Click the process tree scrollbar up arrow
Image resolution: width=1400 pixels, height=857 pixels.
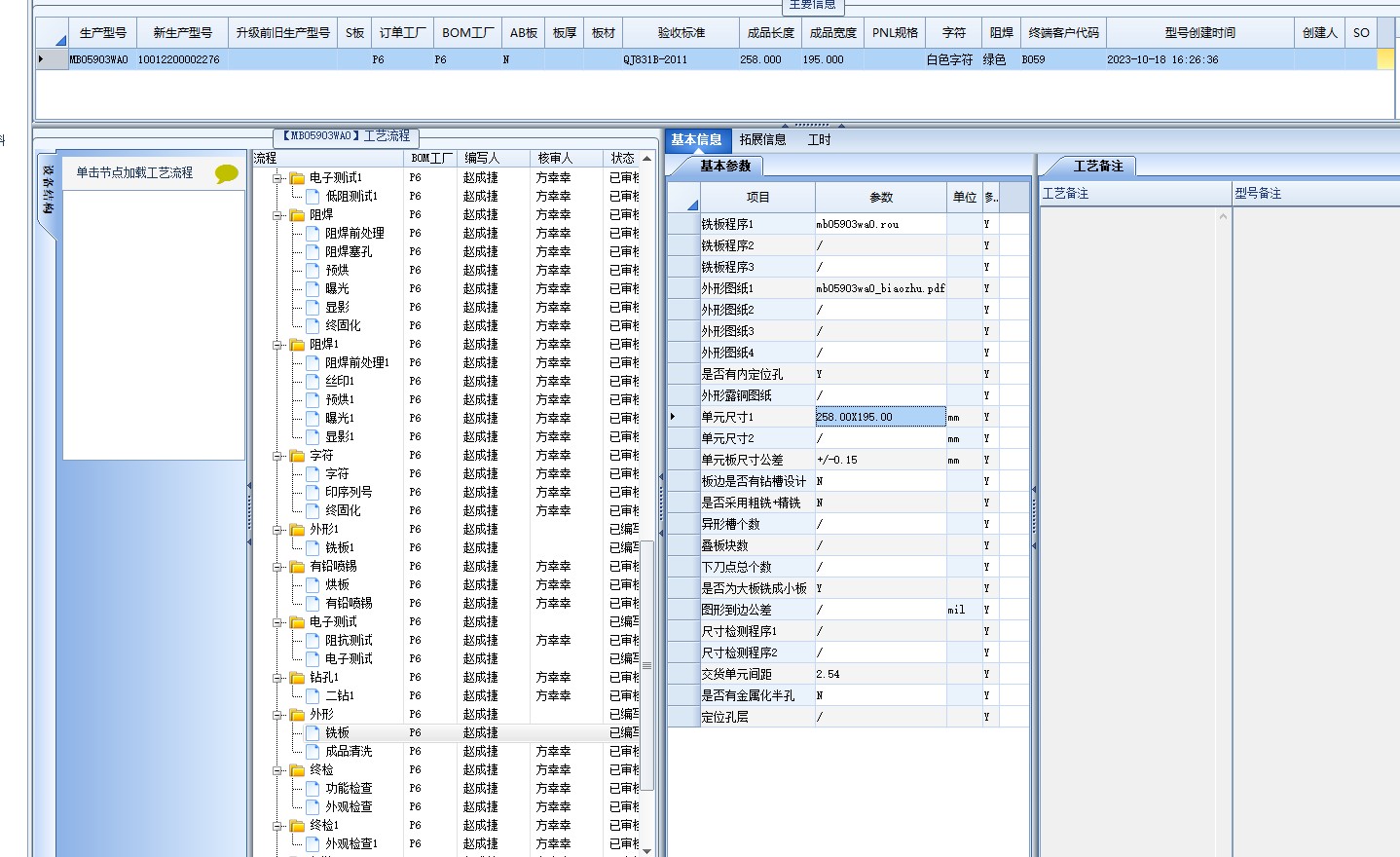pyautogui.click(x=646, y=158)
